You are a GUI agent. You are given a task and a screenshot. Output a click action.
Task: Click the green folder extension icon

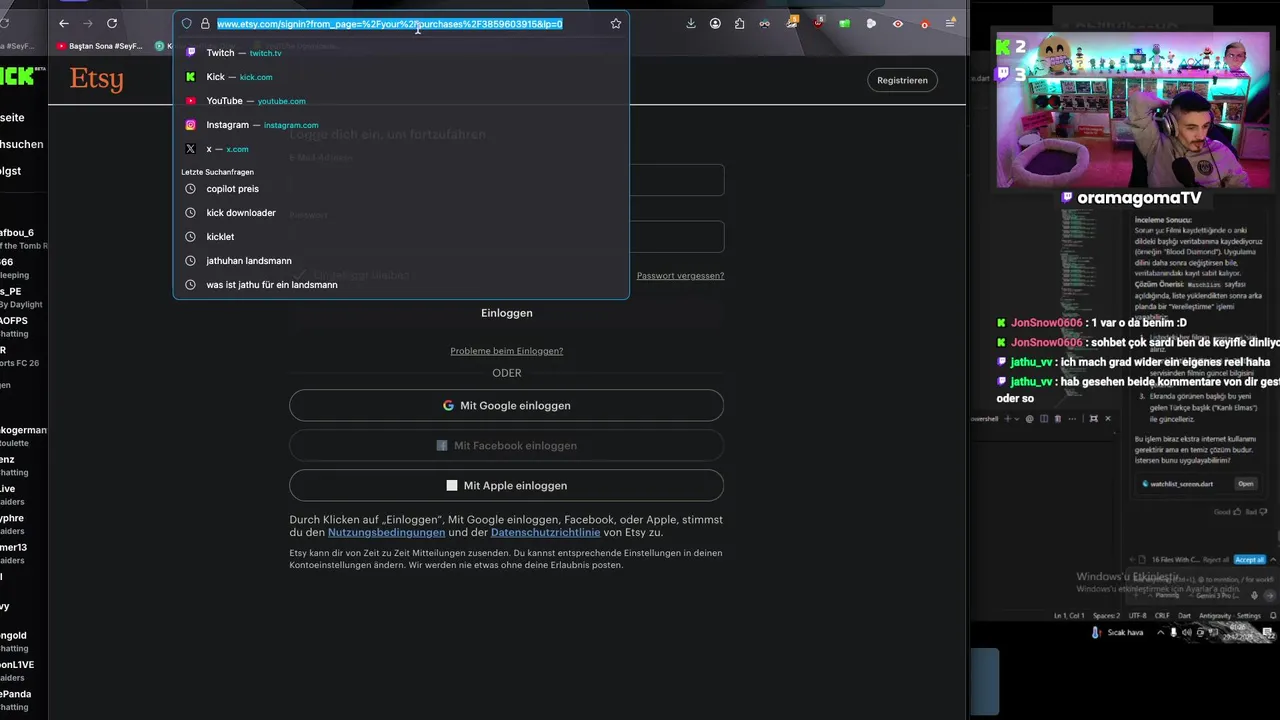[x=845, y=23]
